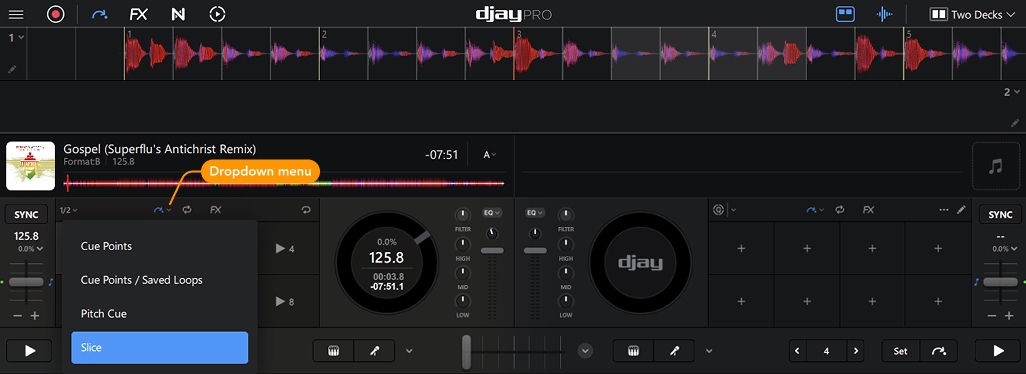This screenshot has height=374, width=1026.
Task: Switch deck 1 to the loop tab icon
Action: click(187, 210)
